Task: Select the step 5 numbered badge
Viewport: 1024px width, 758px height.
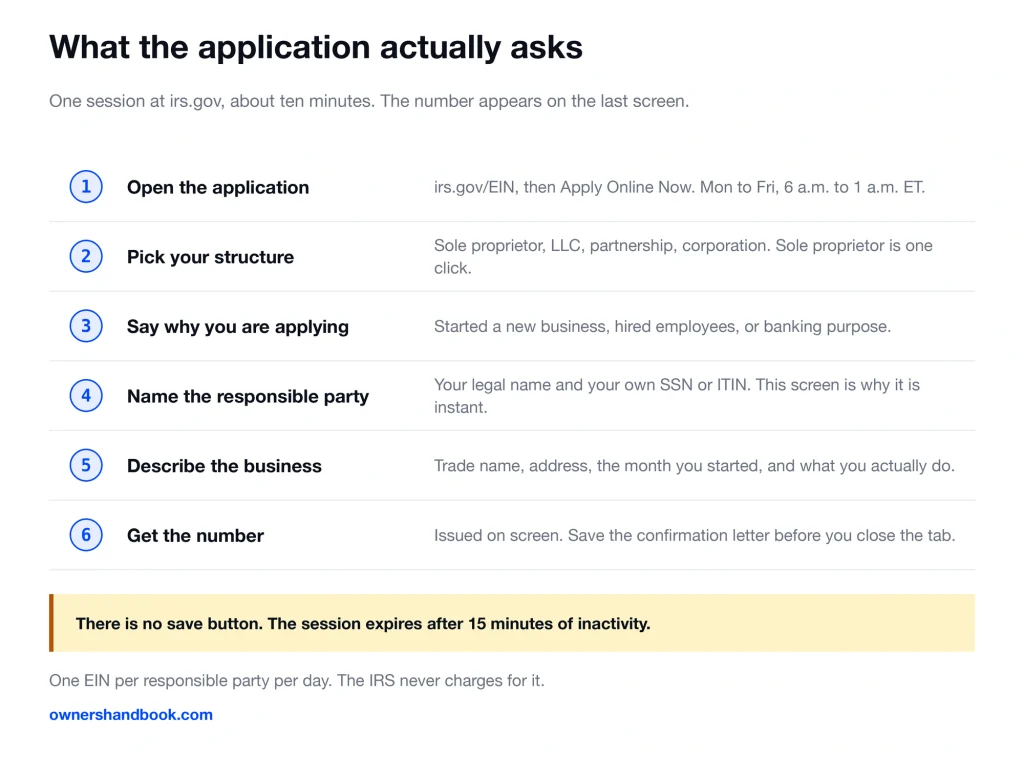Action: 86,466
